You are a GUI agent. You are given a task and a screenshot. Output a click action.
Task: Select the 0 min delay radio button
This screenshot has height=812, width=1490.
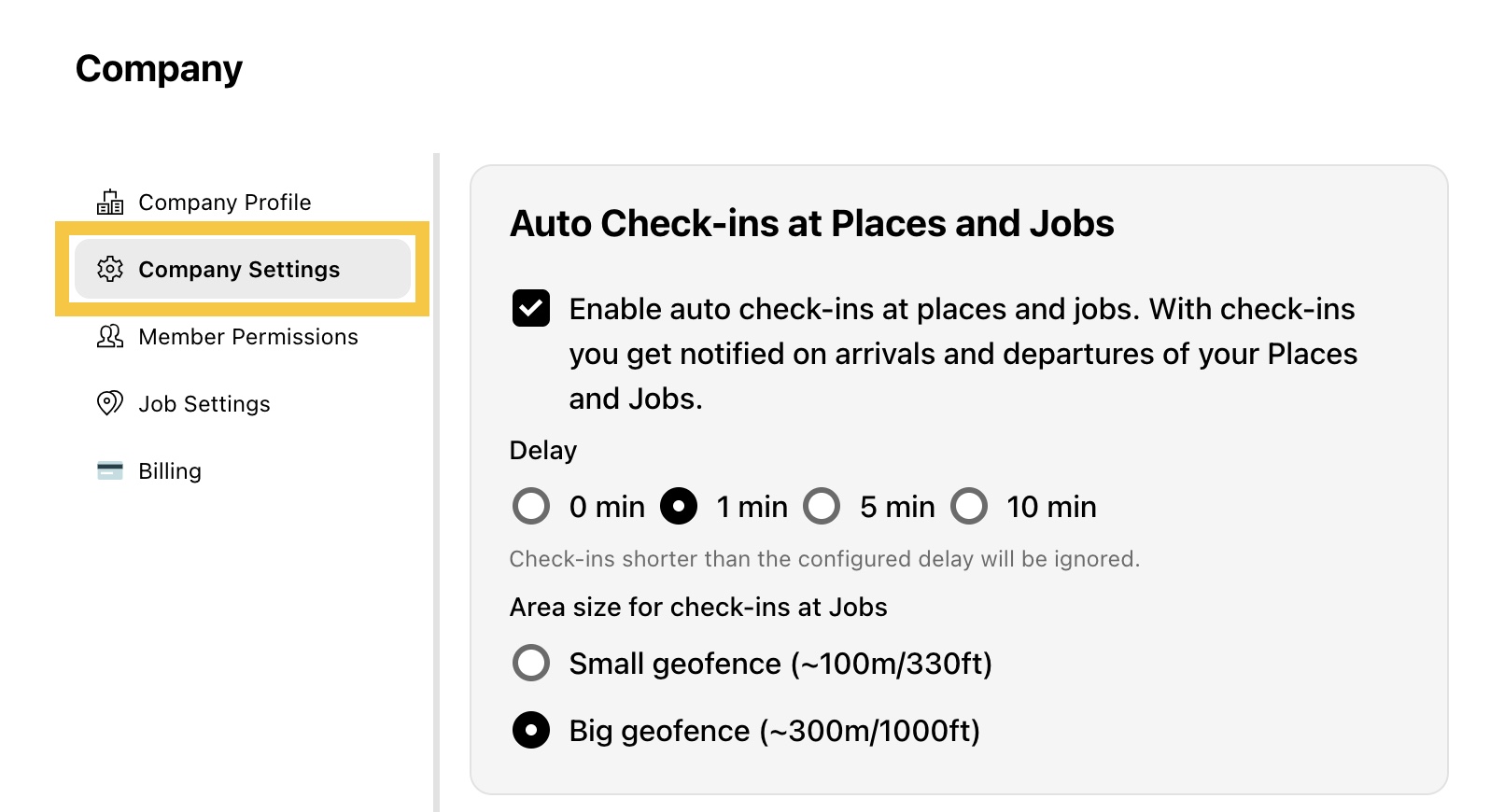531,506
